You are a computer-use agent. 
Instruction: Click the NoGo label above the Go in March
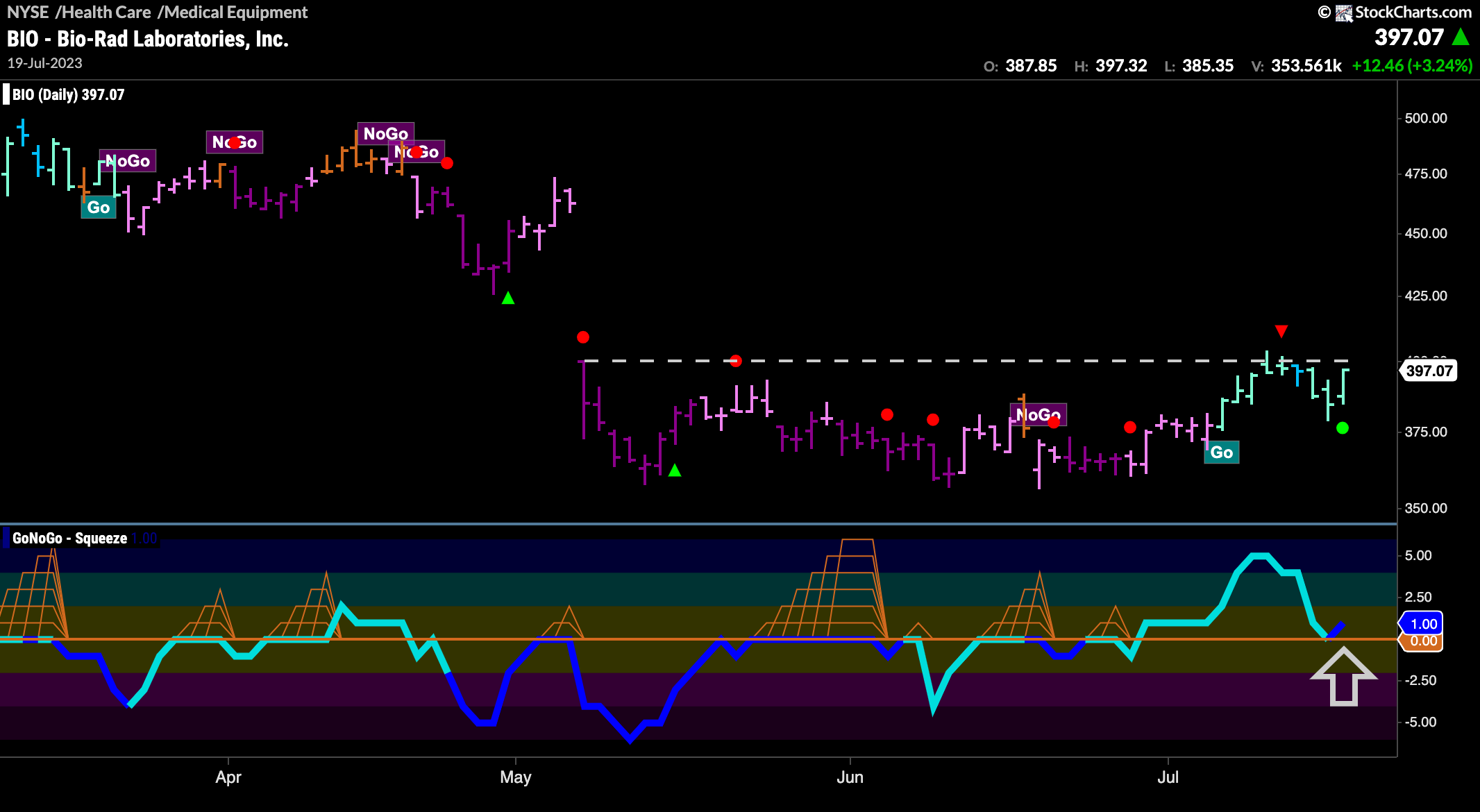pyautogui.click(x=128, y=161)
